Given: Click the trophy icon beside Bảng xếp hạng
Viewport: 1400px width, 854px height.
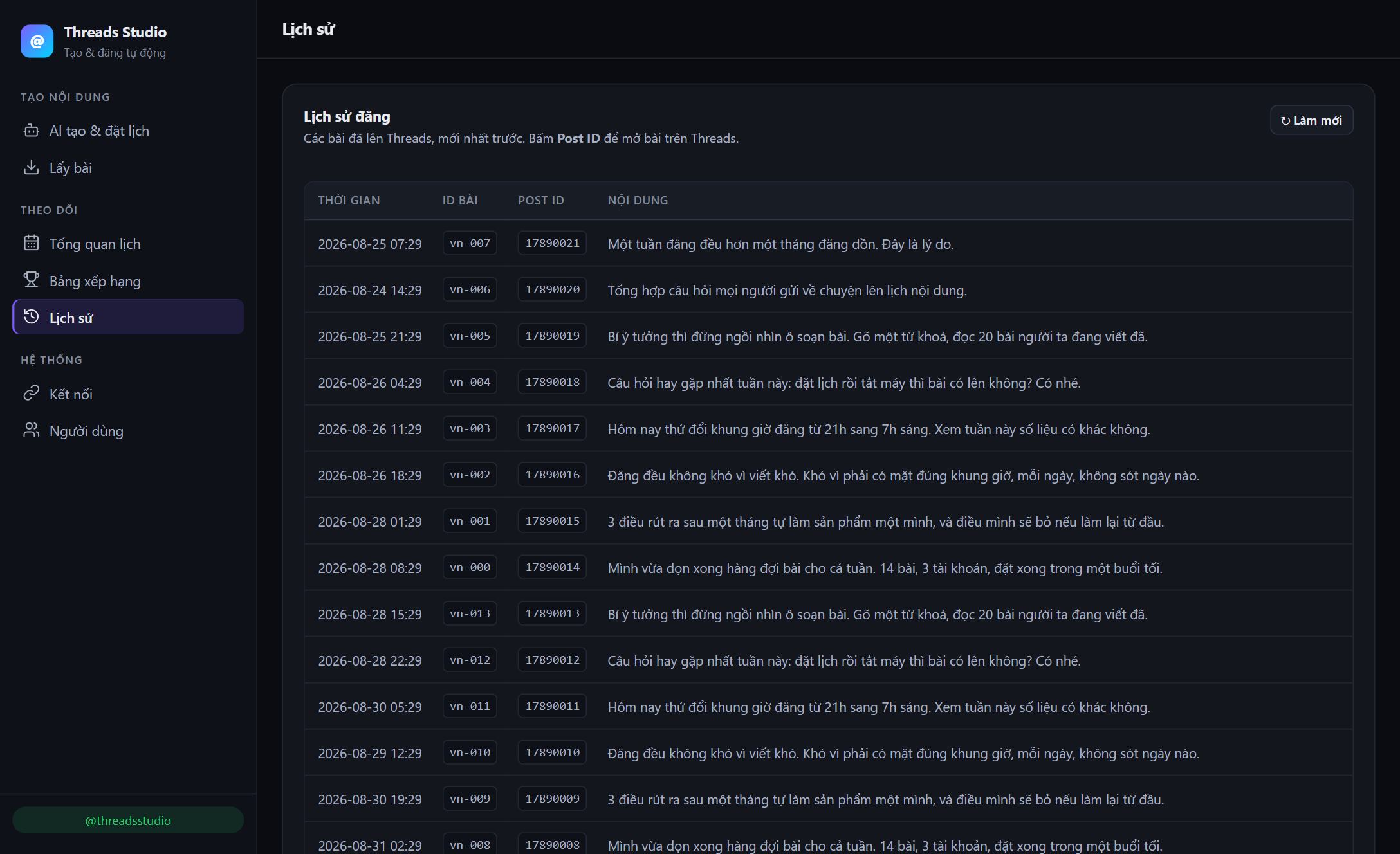Looking at the screenshot, I should pyautogui.click(x=31, y=280).
